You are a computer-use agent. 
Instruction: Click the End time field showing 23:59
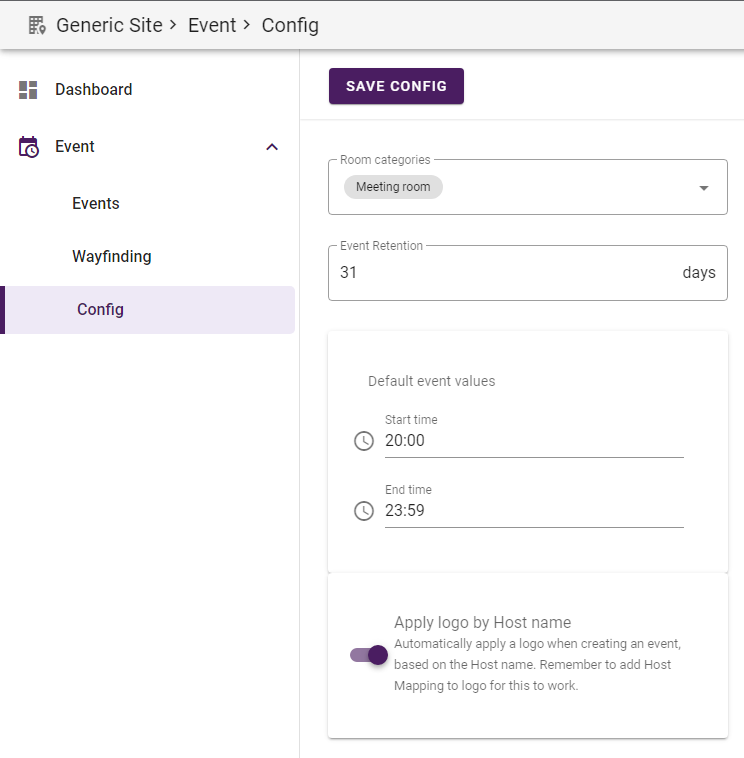533,511
